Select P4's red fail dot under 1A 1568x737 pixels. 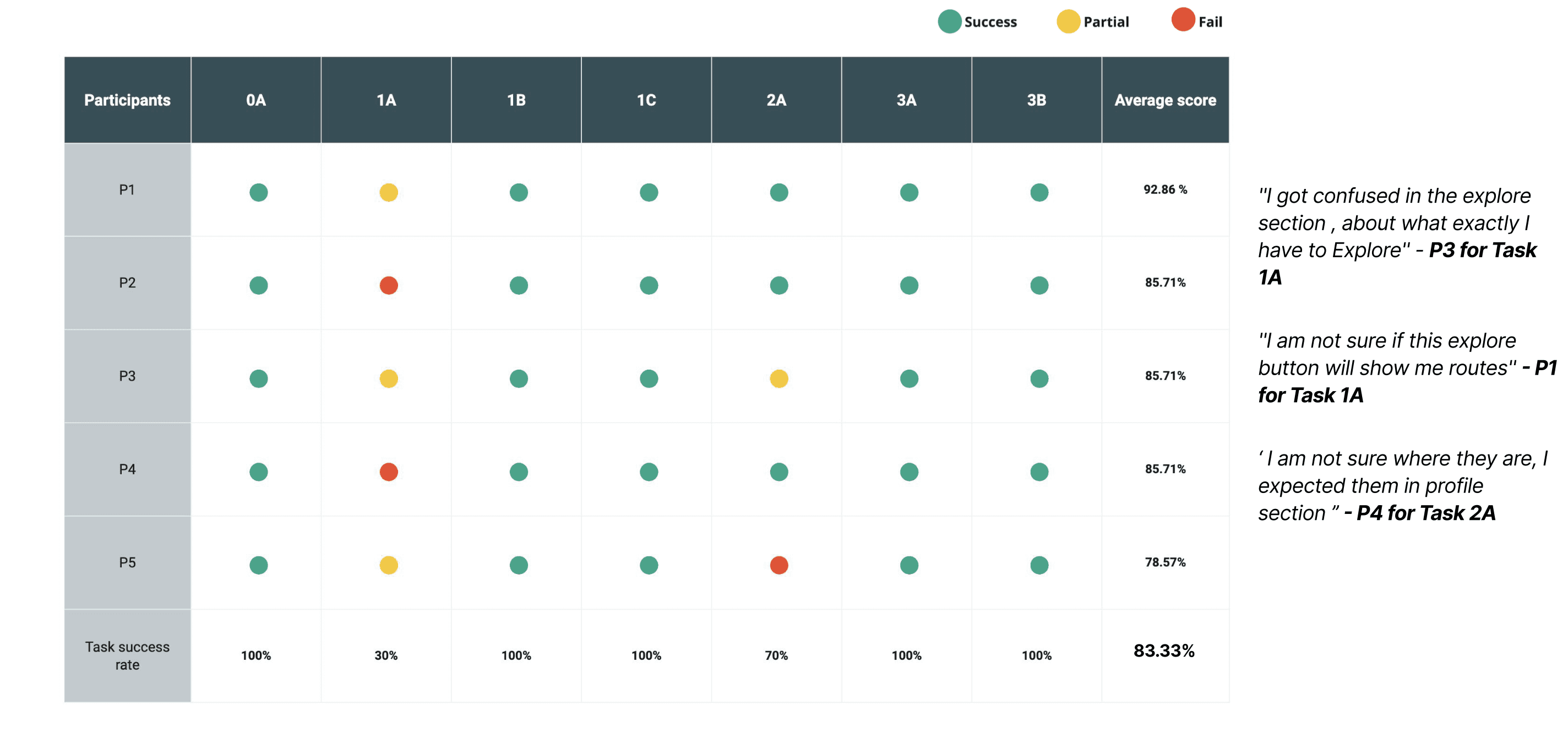pos(388,472)
